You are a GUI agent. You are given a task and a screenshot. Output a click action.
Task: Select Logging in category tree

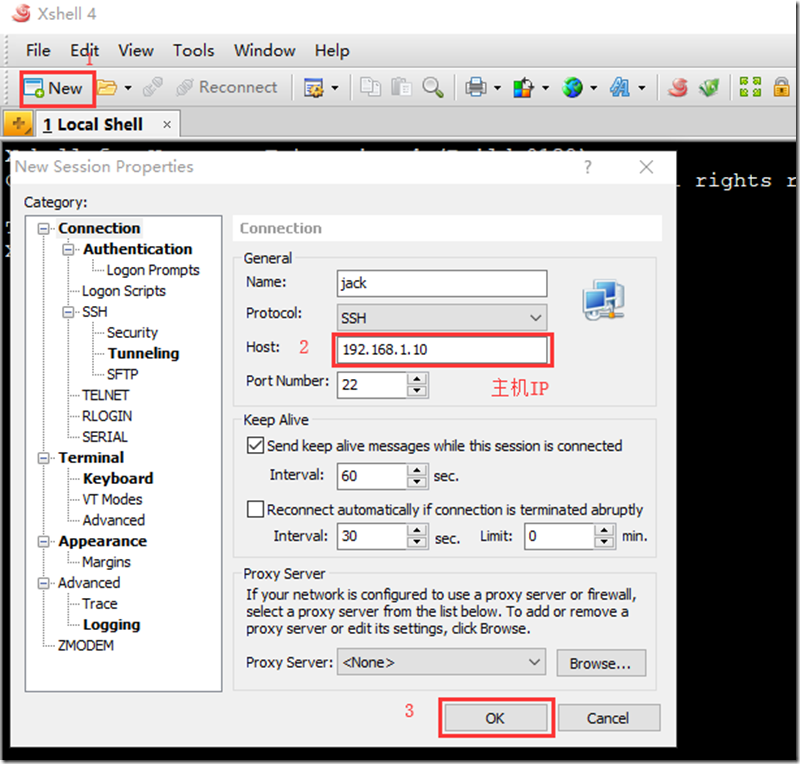(111, 625)
